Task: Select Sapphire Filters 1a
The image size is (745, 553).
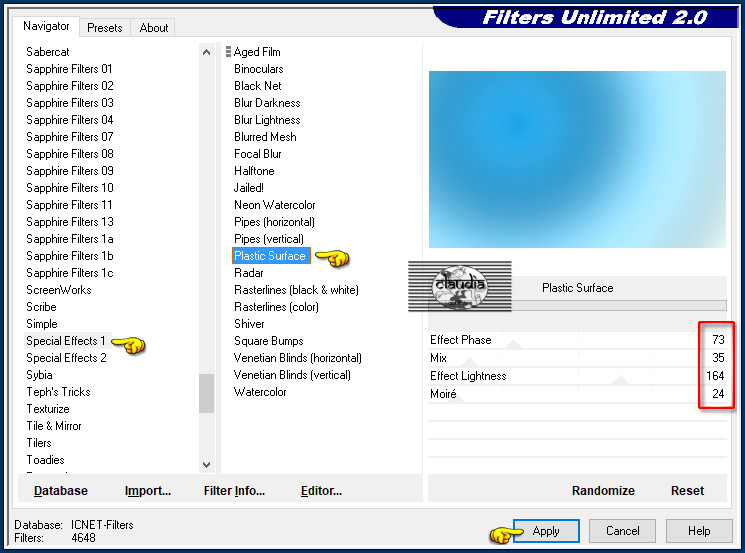Action: [x=70, y=239]
